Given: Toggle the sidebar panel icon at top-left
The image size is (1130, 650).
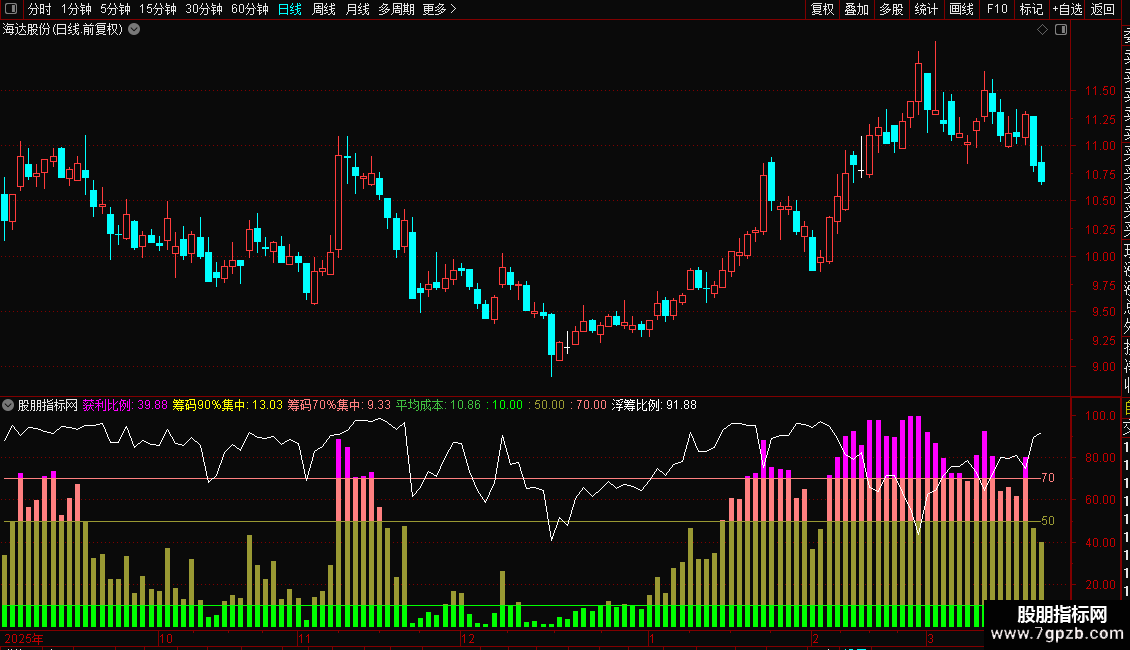Looking at the screenshot, I should coord(10,9).
